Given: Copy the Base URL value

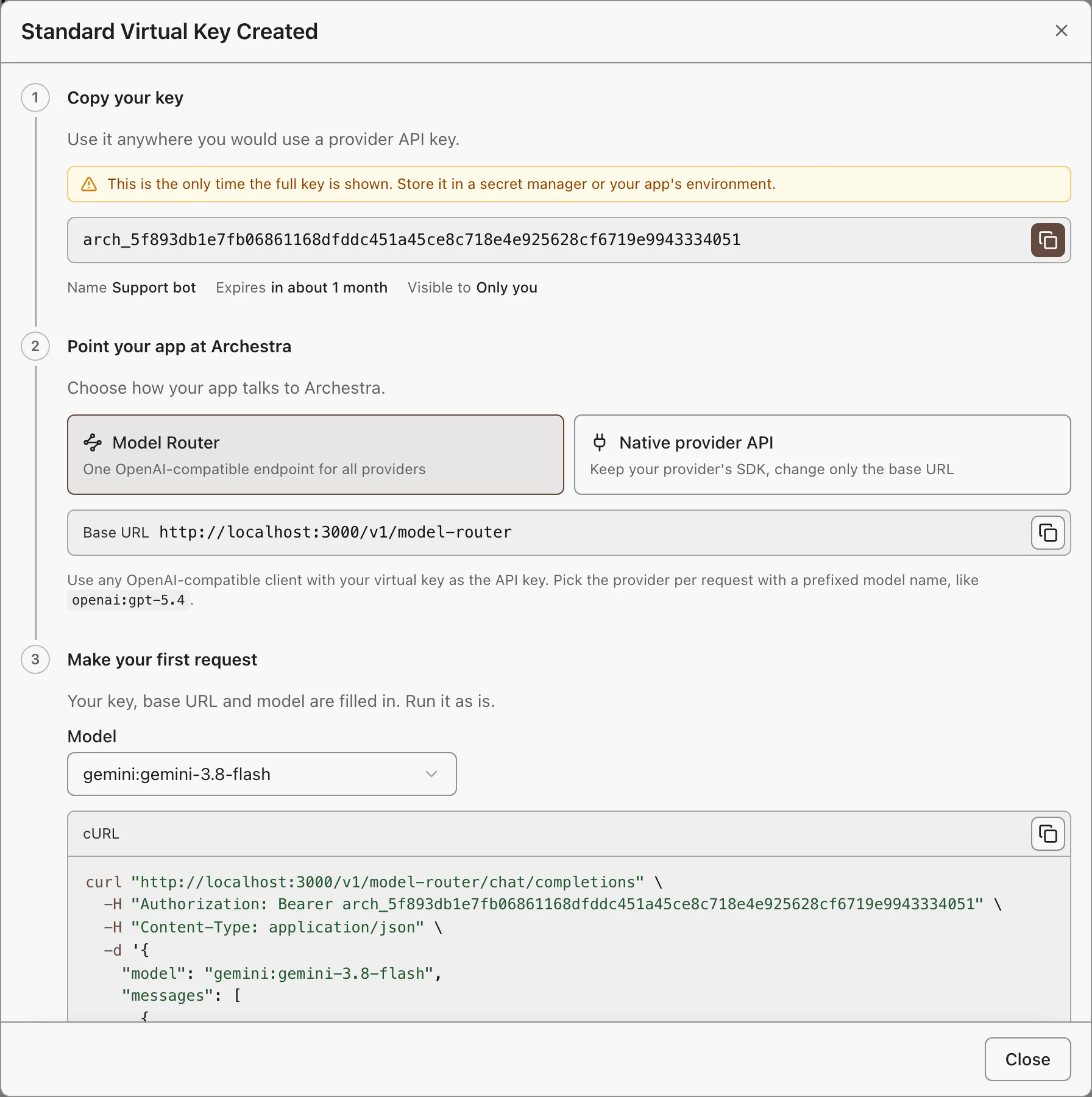Looking at the screenshot, I should pos(1048,533).
